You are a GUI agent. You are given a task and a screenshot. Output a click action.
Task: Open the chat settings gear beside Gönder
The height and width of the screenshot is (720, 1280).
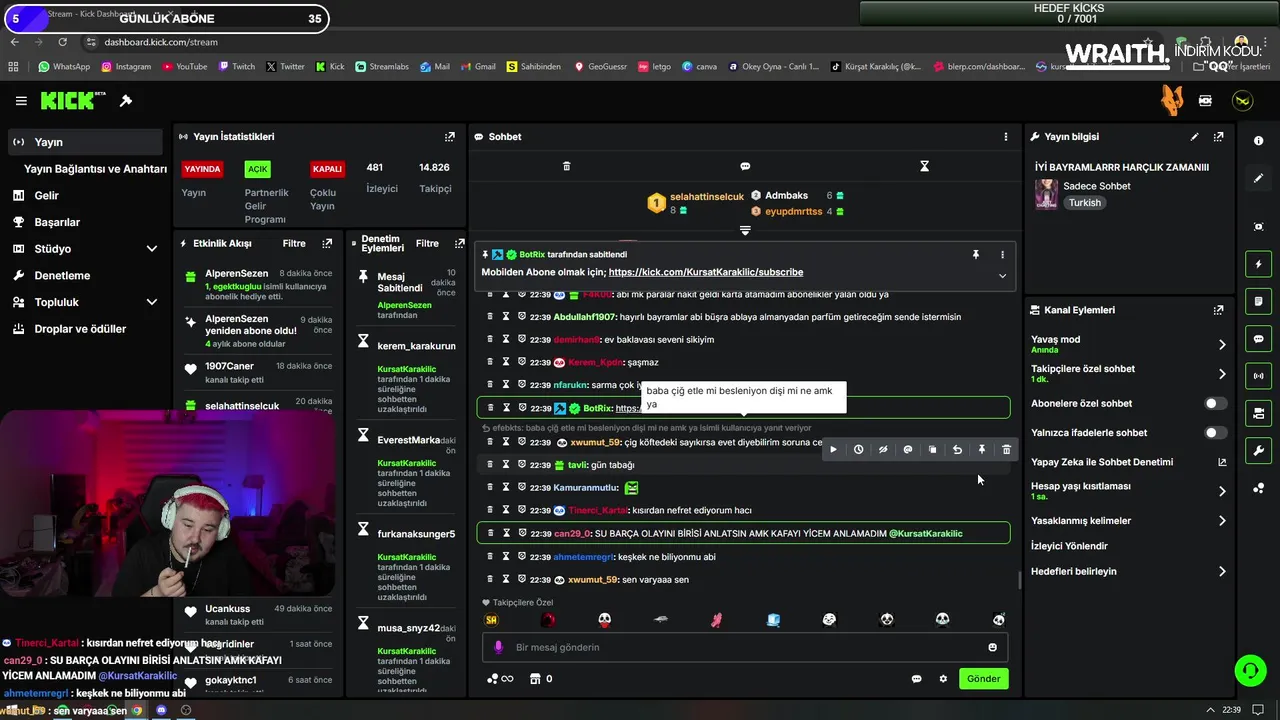(x=943, y=679)
